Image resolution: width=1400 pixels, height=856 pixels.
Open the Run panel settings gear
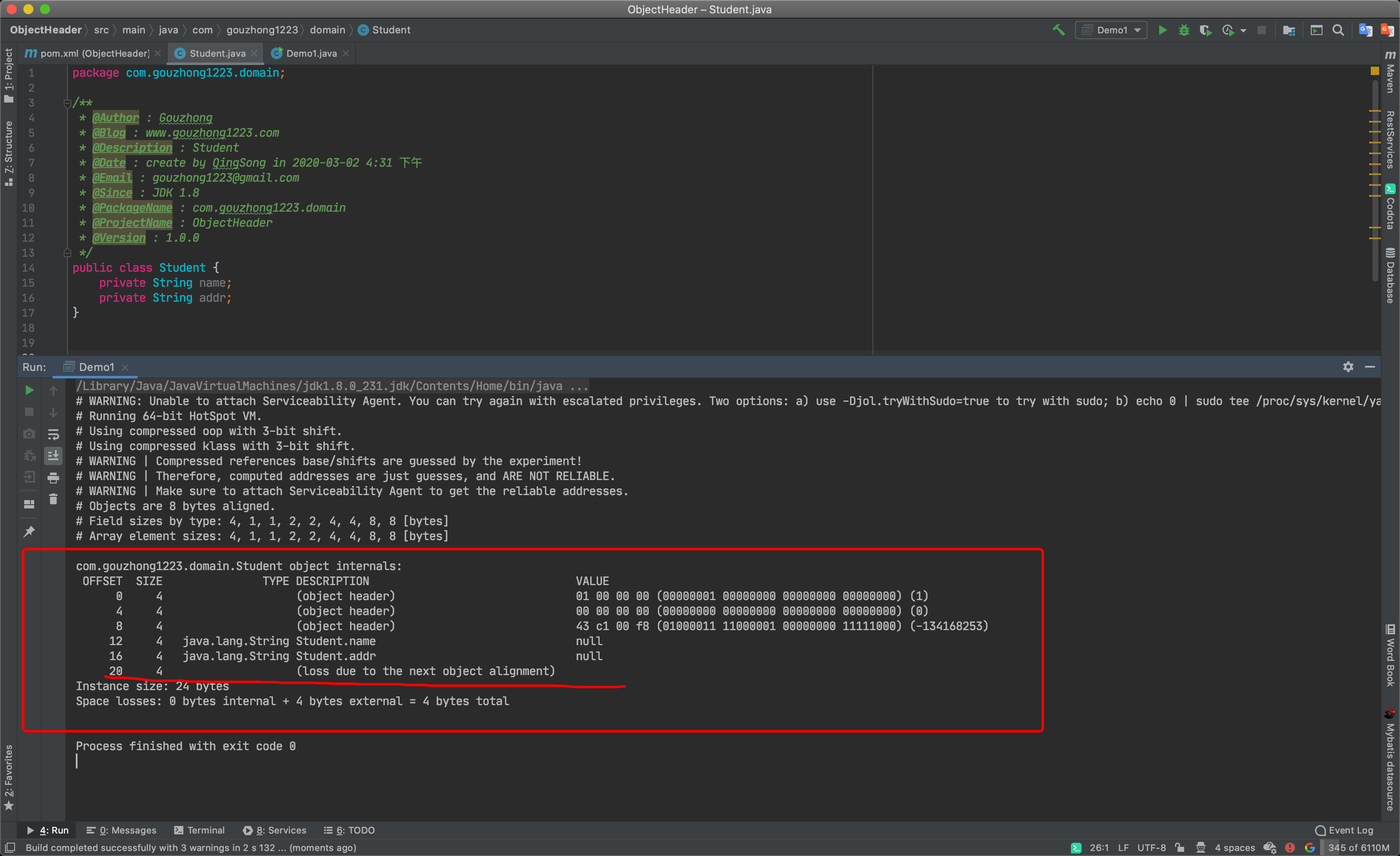tap(1348, 367)
